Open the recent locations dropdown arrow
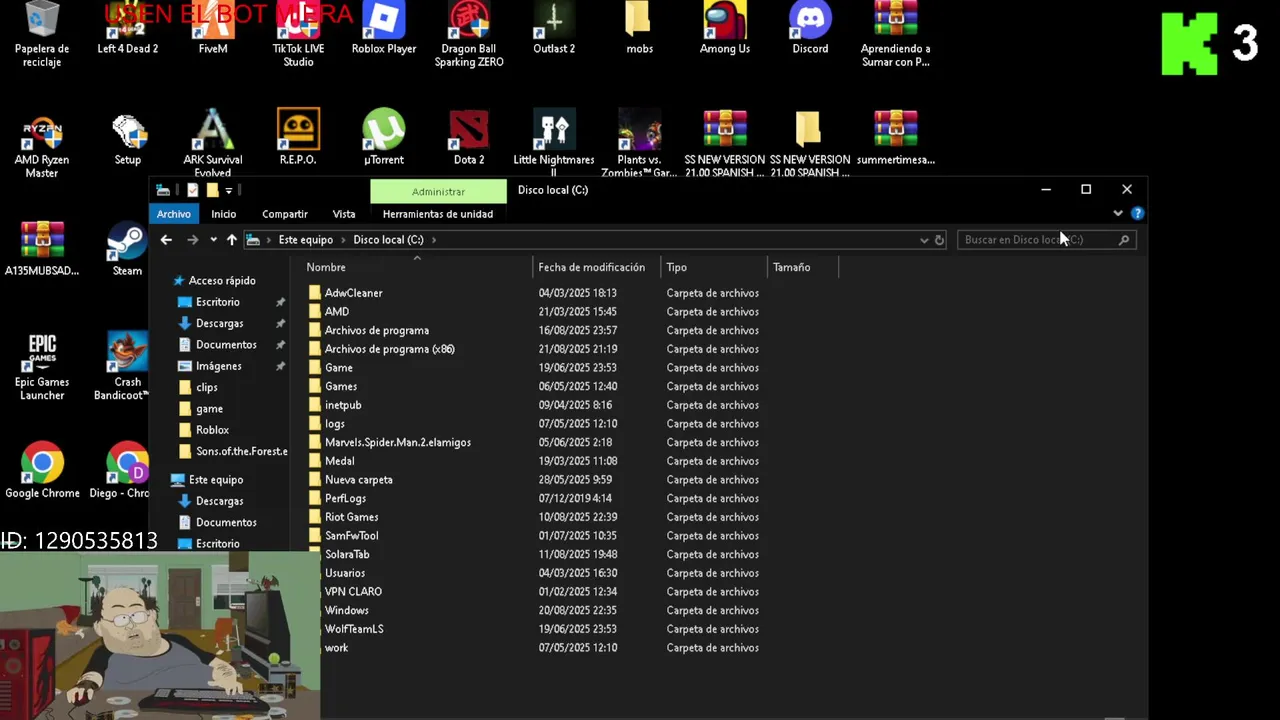The image size is (1280, 720). 213,240
